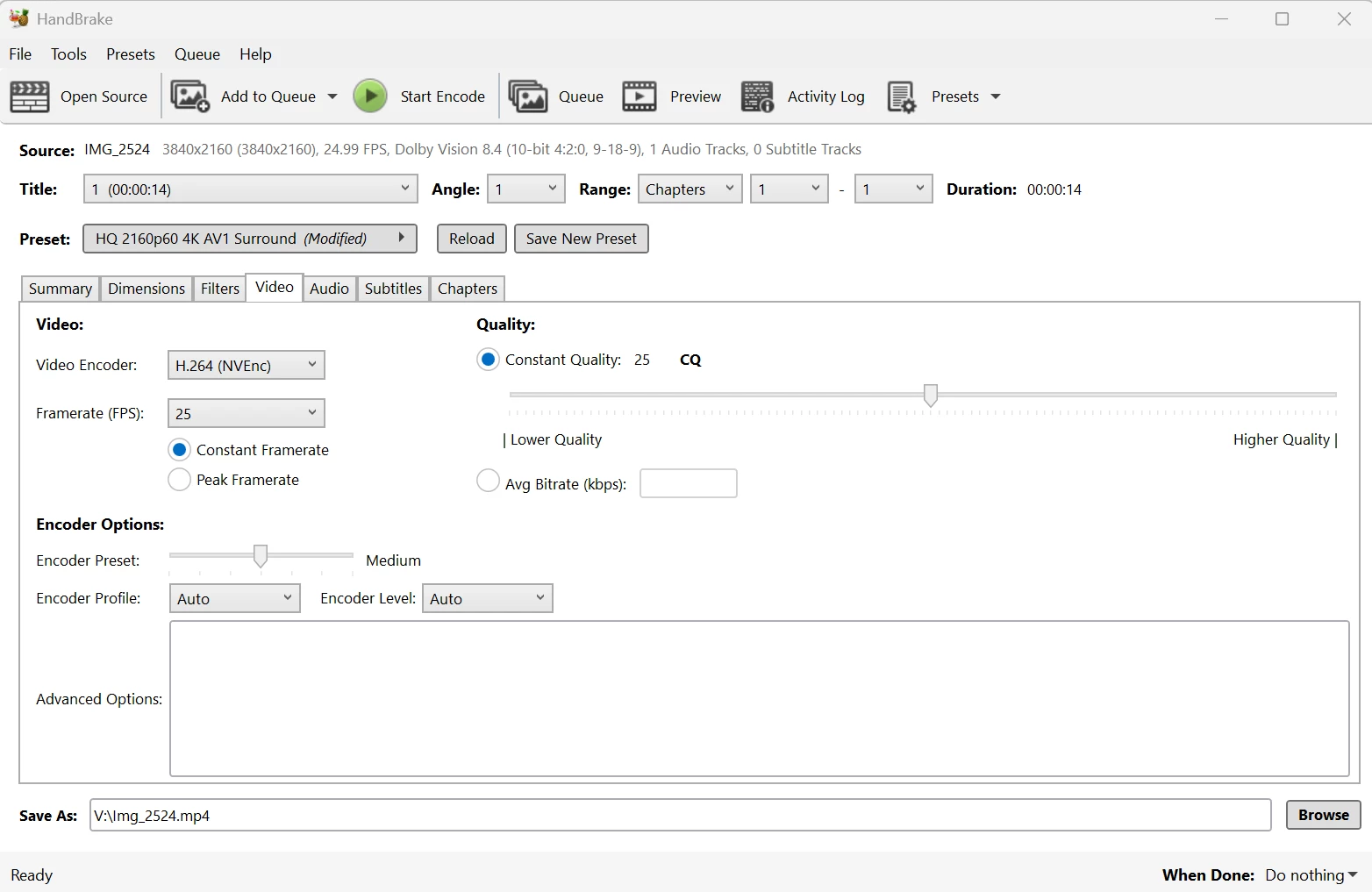The image size is (1372, 892).
Task: Switch to the Filters tab
Action: (220, 289)
